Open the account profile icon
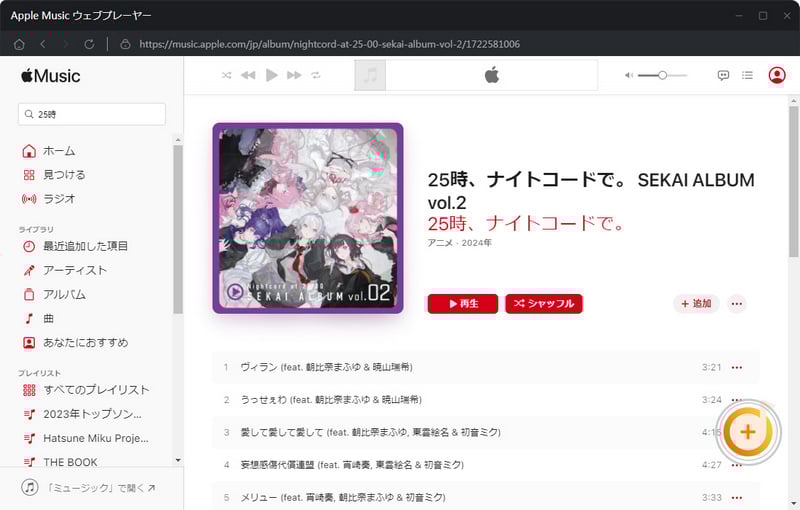Screen dimensions: 800x510 point(777,75)
